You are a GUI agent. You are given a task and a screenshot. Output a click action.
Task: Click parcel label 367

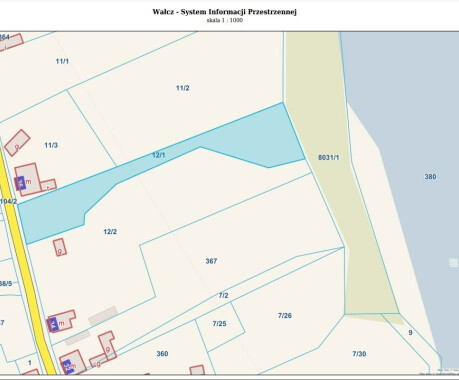(211, 261)
